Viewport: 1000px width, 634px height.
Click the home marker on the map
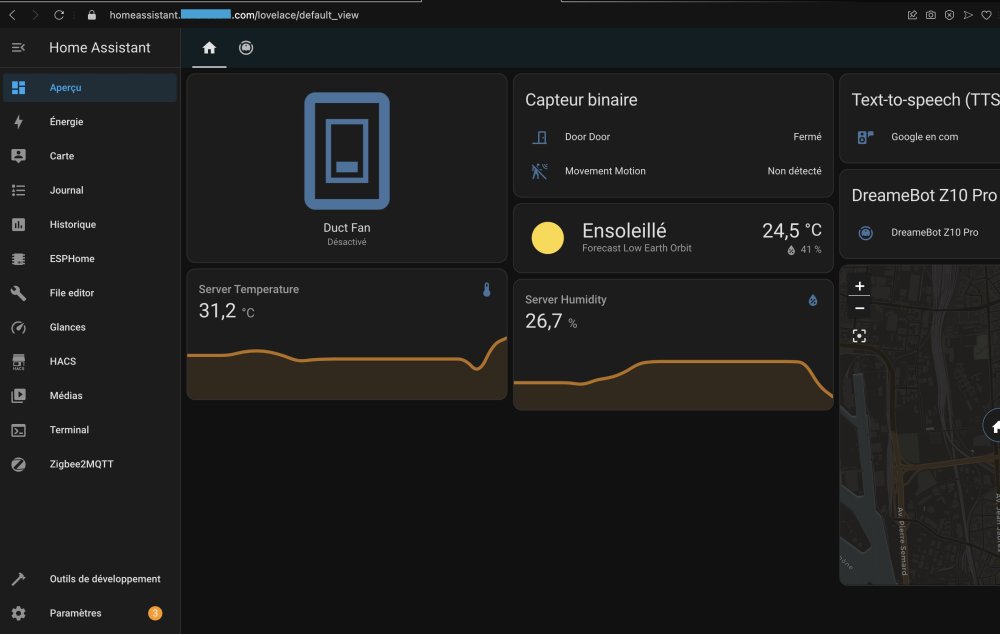(x=994, y=427)
